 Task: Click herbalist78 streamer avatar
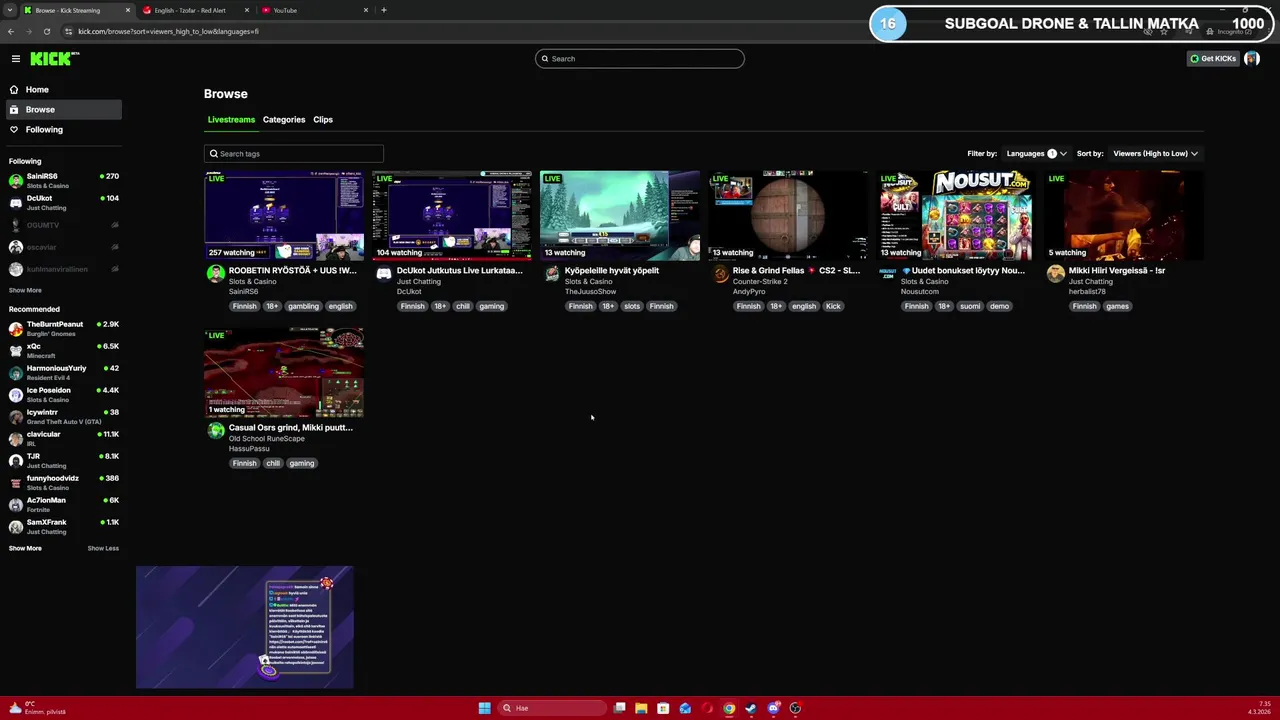tap(1056, 275)
